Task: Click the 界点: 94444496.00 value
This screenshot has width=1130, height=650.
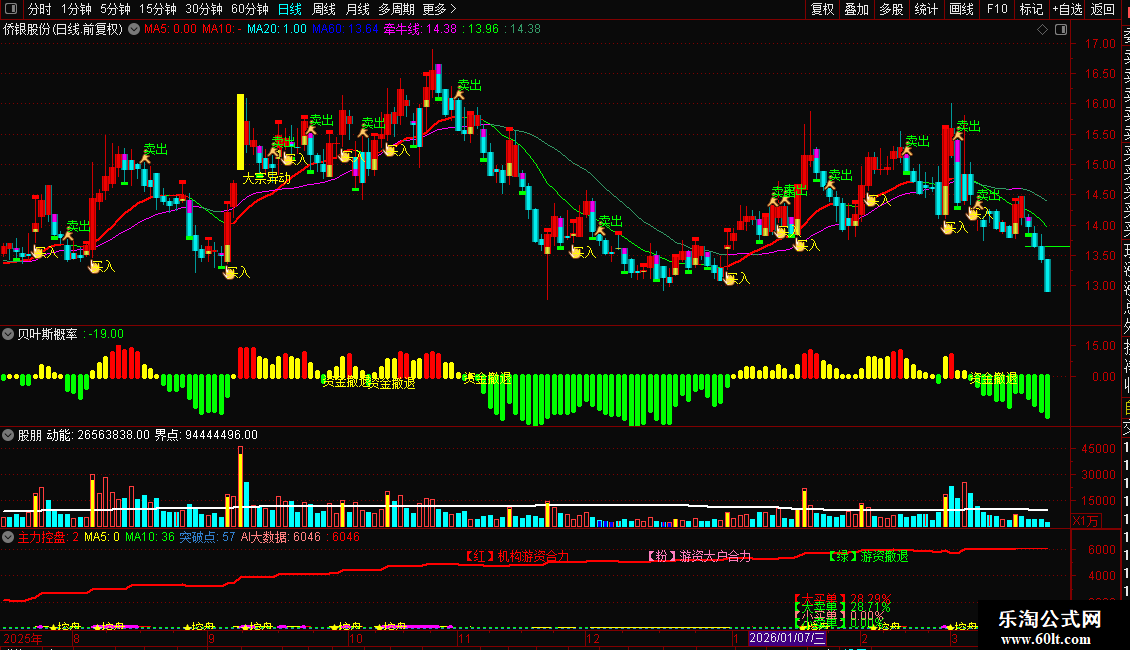Action: click(206, 435)
